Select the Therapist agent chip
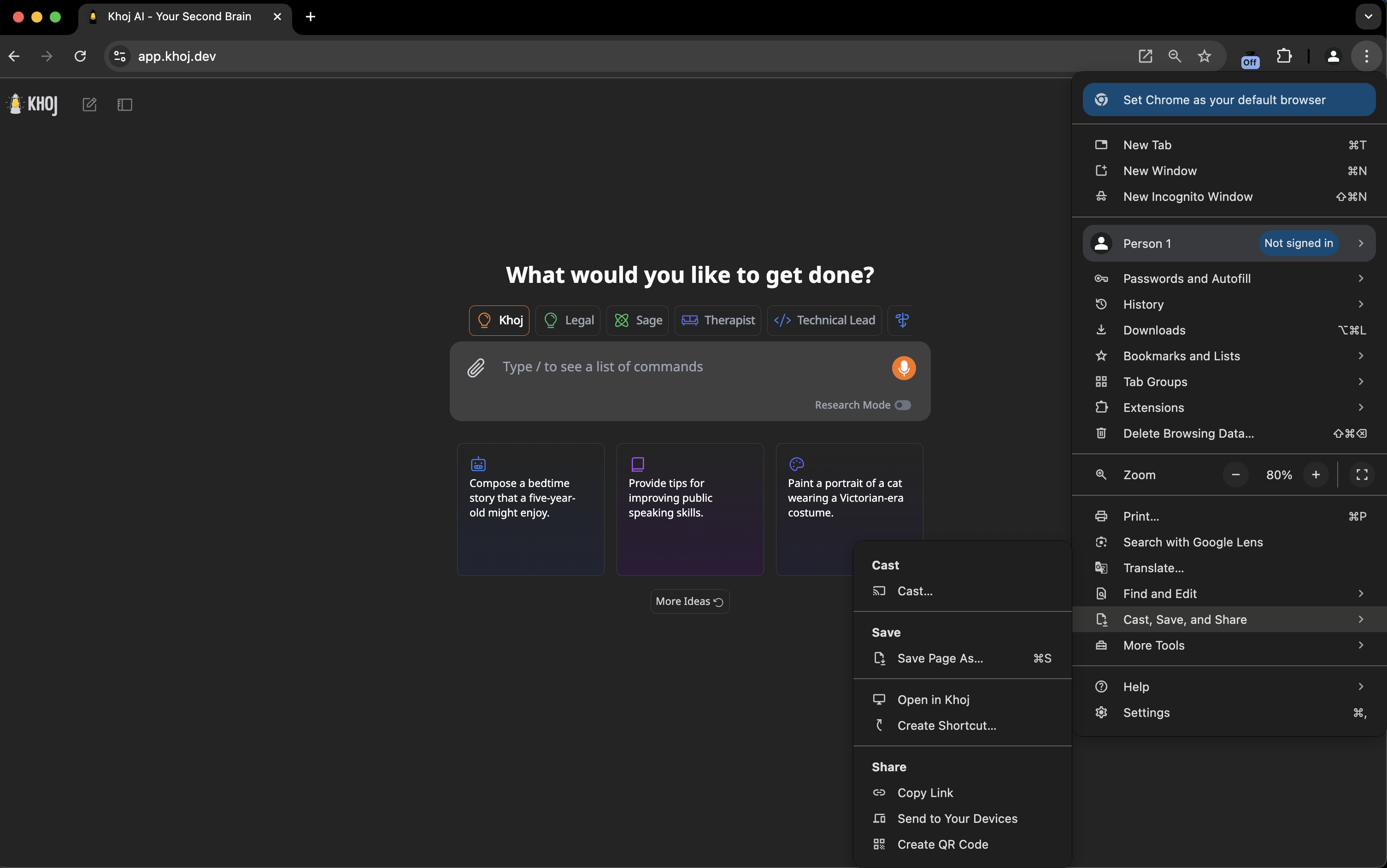Screen dimensions: 1387x868 (717, 320)
